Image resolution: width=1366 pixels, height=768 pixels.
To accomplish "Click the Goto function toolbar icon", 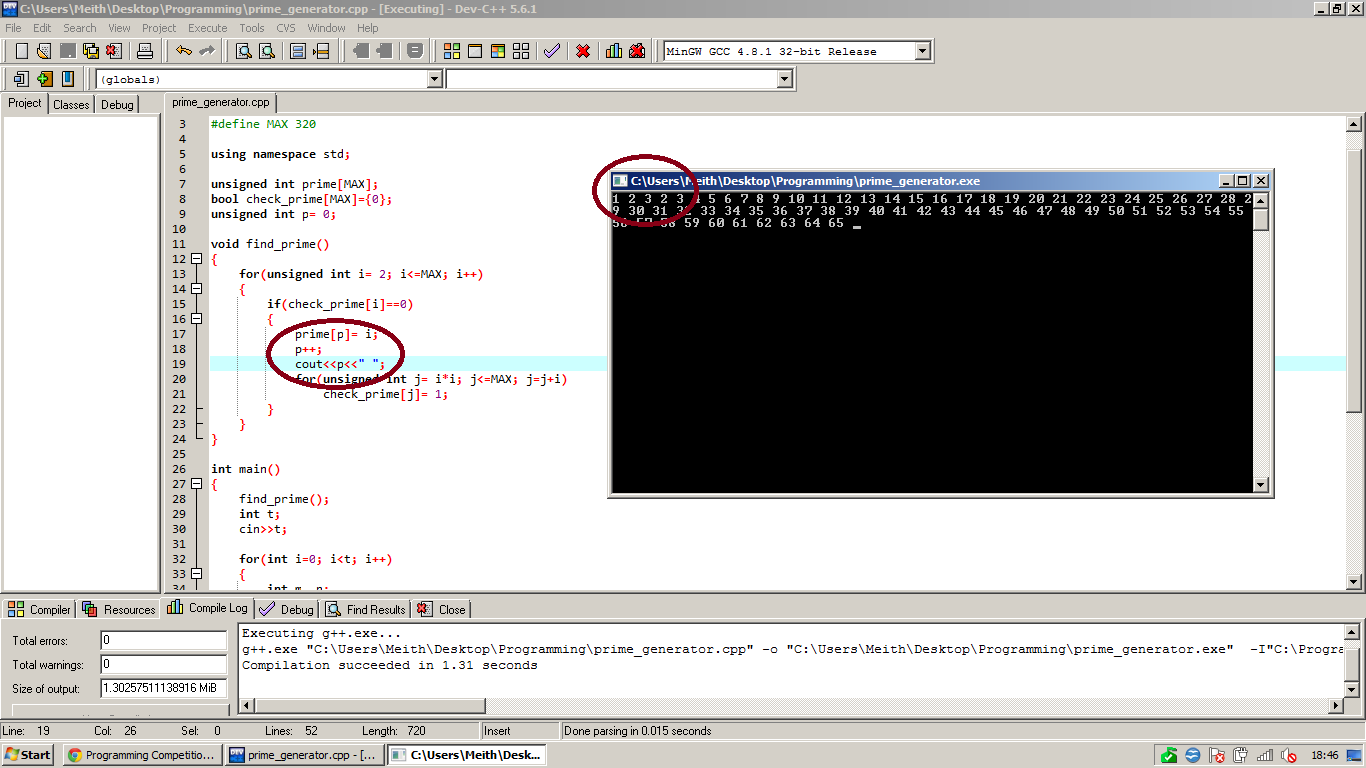I will pos(298,51).
